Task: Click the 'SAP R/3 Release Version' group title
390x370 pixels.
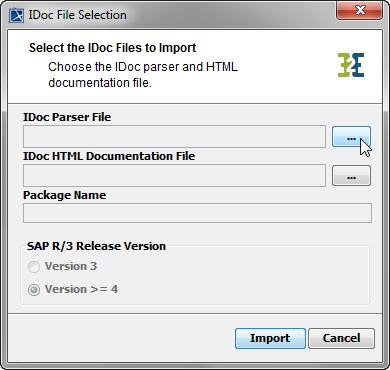Action: [96, 246]
